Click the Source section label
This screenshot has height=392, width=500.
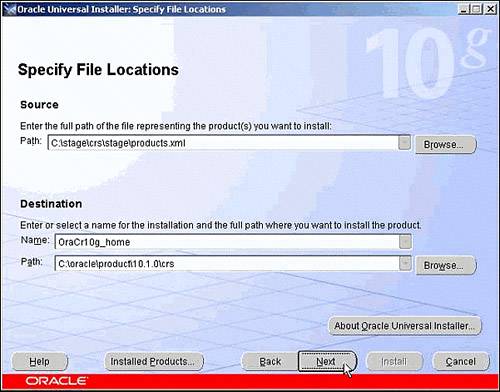pyautogui.click(x=39, y=105)
